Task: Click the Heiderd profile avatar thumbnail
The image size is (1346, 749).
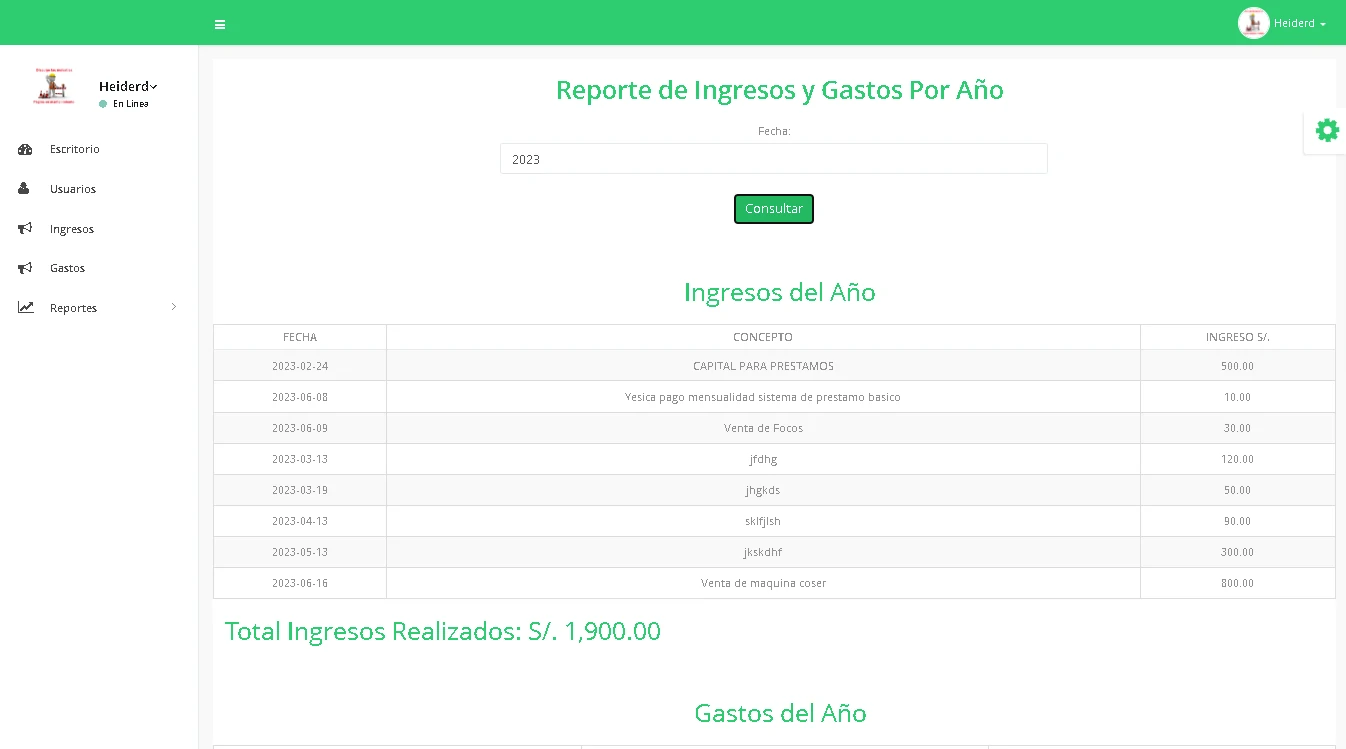Action: (x=1253, y=22)
